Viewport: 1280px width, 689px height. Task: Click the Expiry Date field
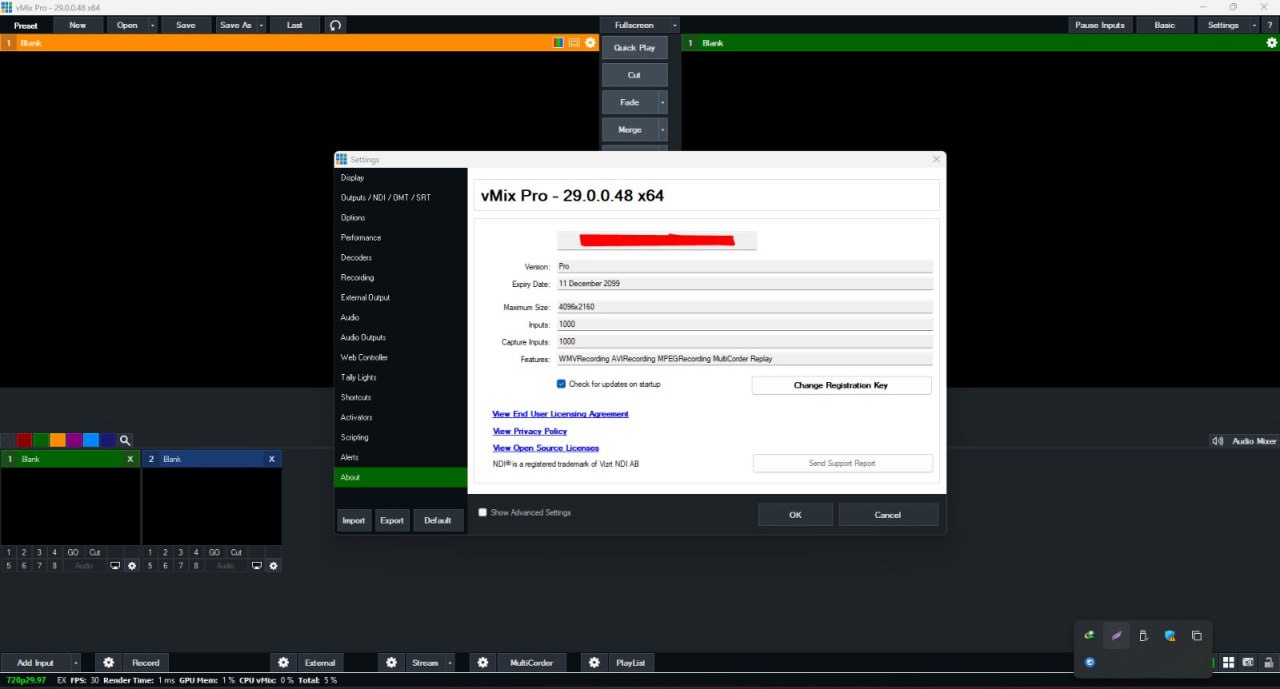click(x=744, y=284)
